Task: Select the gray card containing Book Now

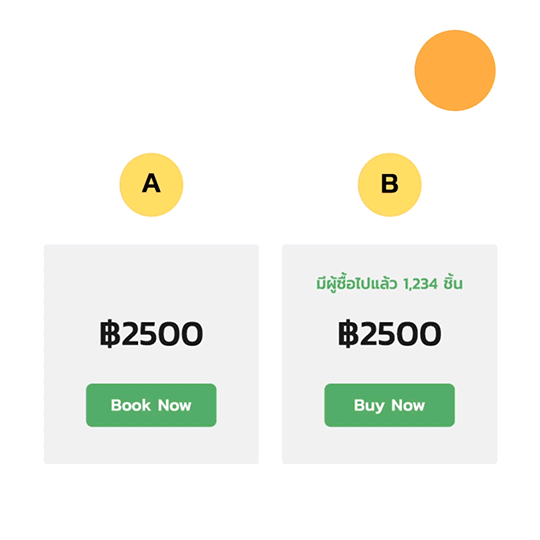Action: (151, 354)
